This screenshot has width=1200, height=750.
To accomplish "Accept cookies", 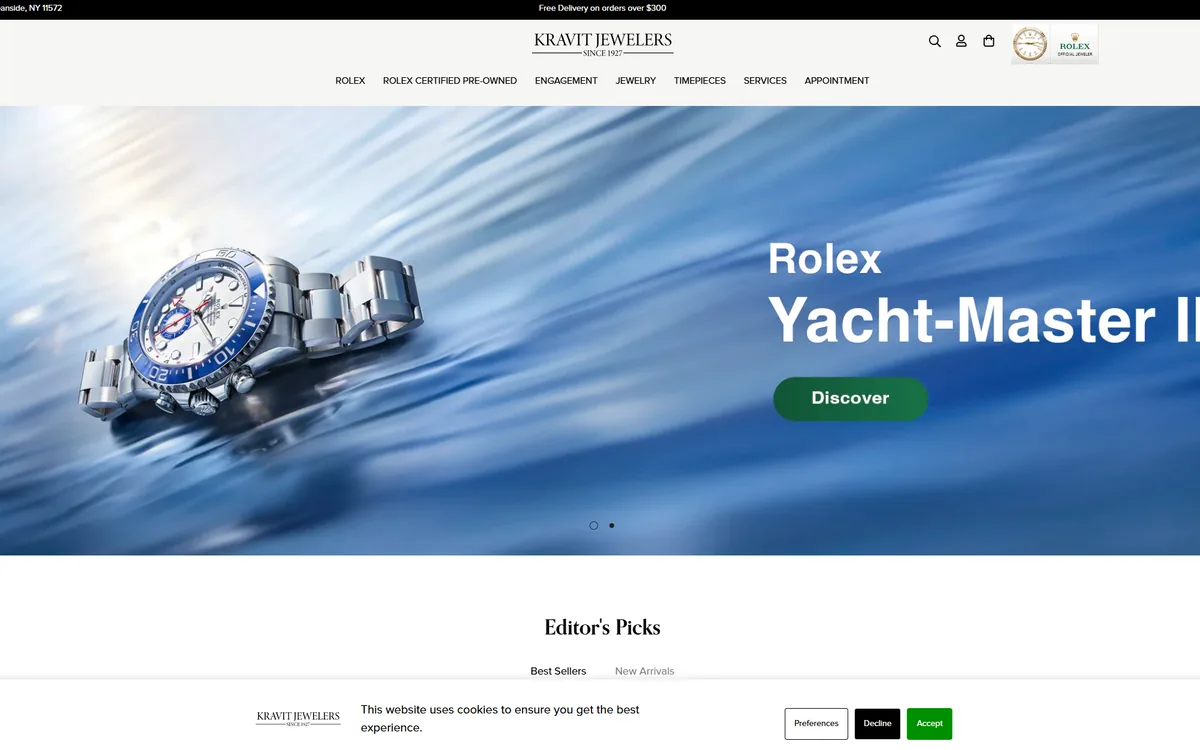I will coord(929,724).
